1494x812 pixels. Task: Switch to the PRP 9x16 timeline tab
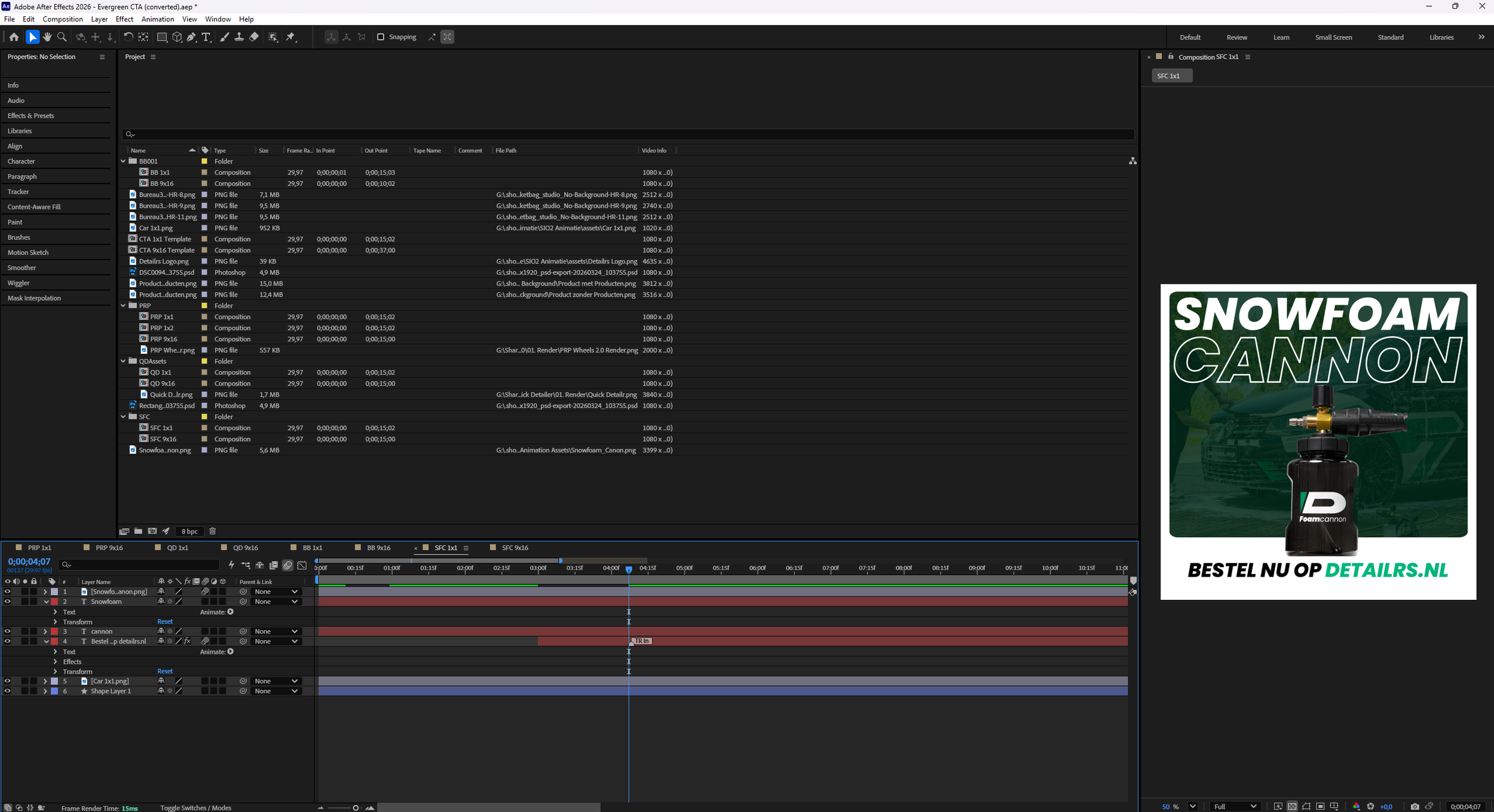[109, 548]
